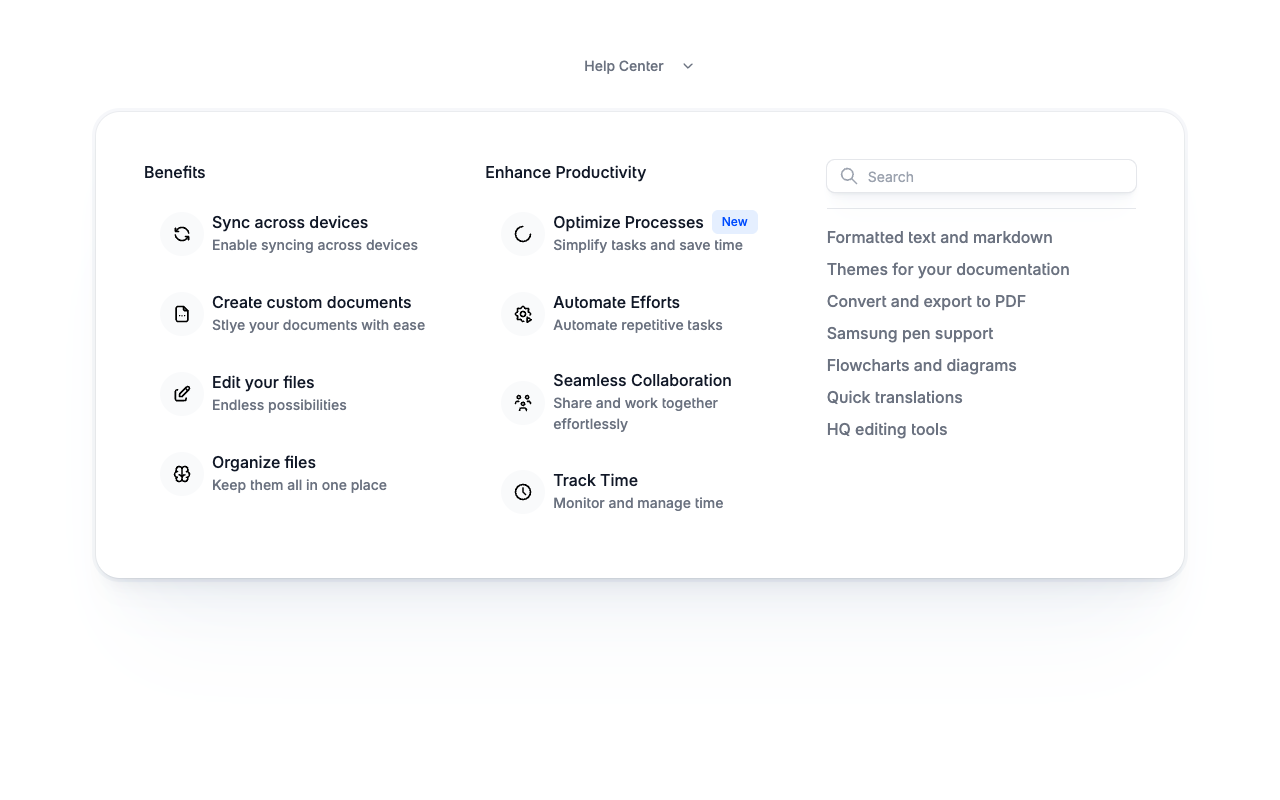This screenshot has width=1280, height=800.
Task: Click the Enhance Productivity heading
Action: [x=566, y=172]
